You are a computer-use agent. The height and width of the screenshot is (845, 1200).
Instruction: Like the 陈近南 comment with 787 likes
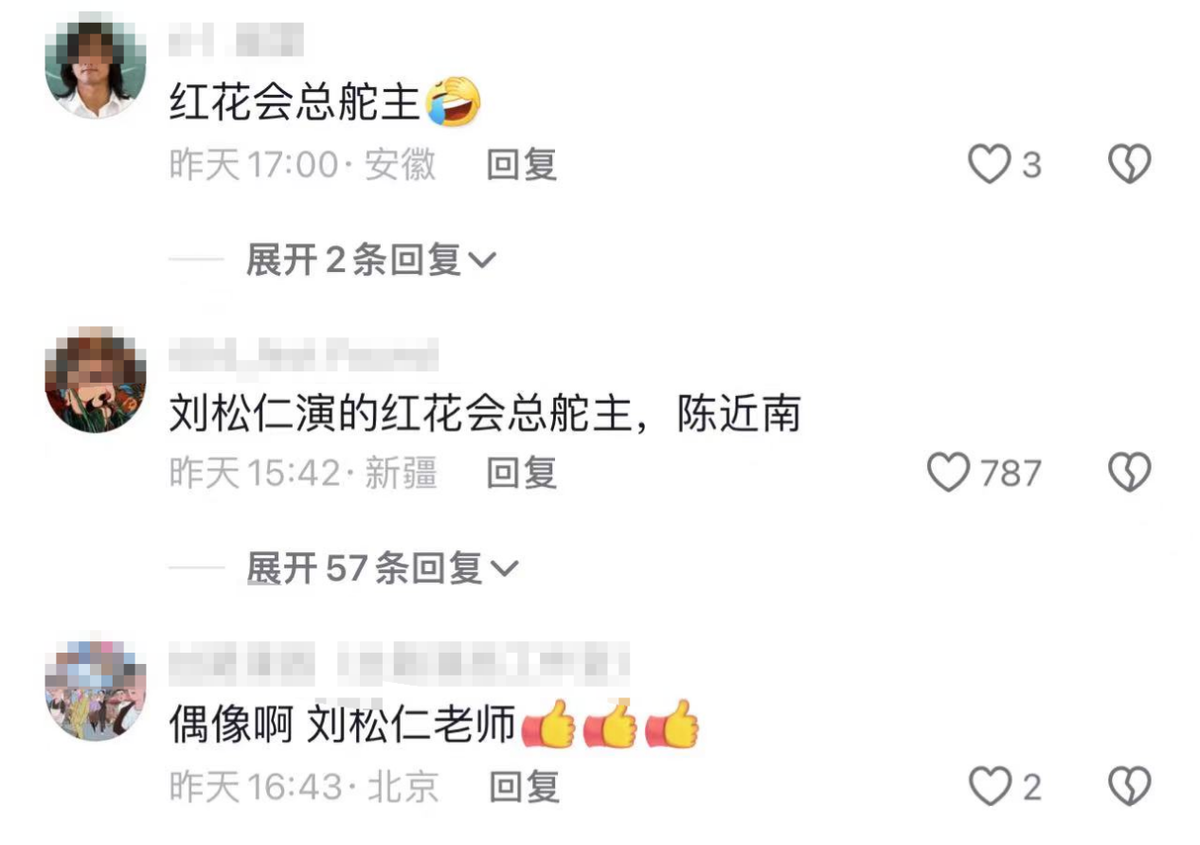949,472
